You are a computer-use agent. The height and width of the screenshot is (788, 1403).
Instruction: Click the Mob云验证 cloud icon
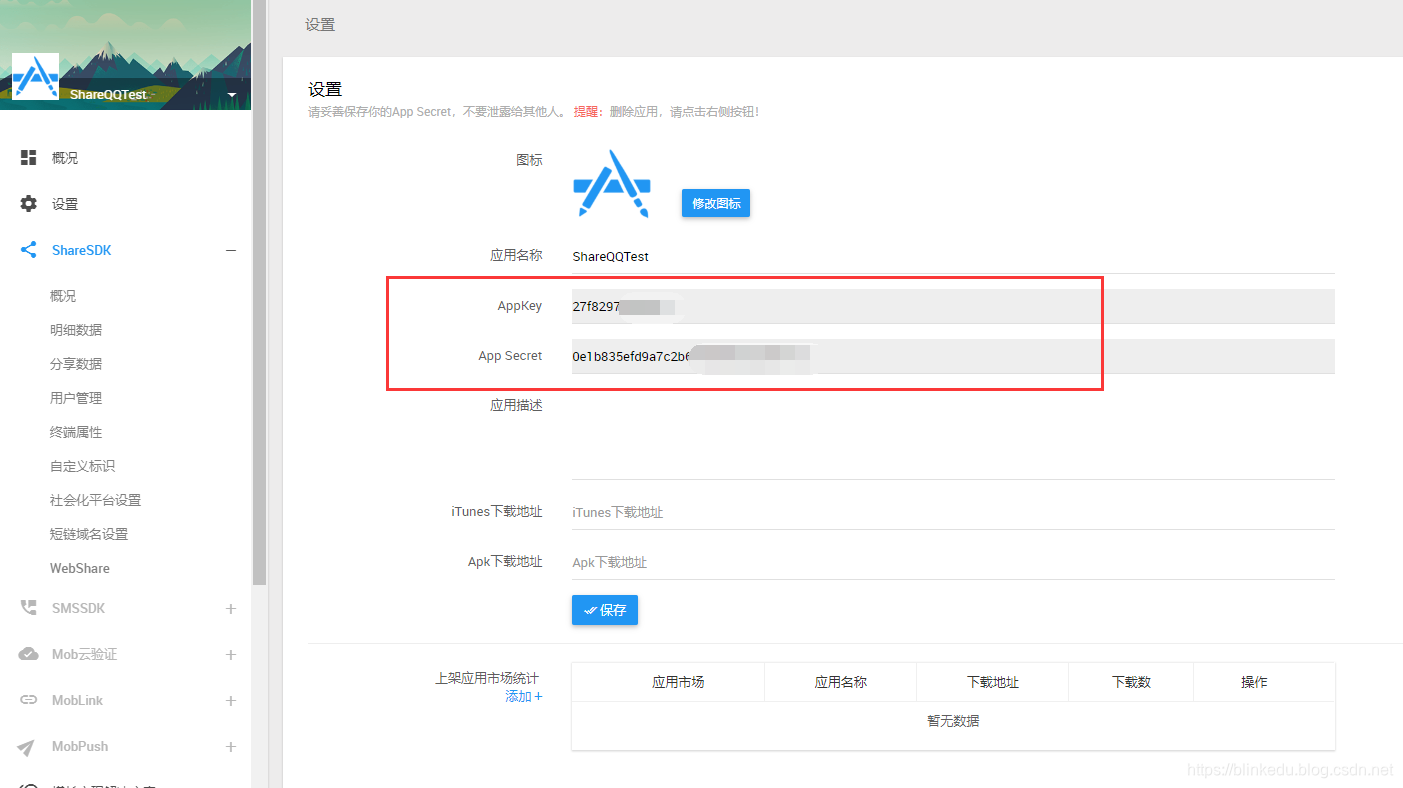(29, 654)
